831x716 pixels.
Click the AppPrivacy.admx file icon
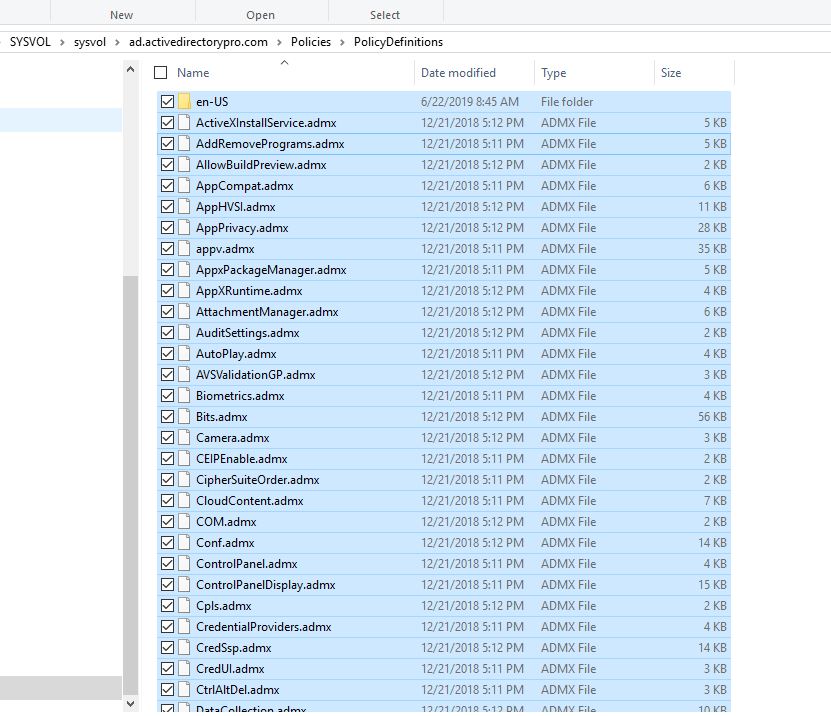(184, 228)
